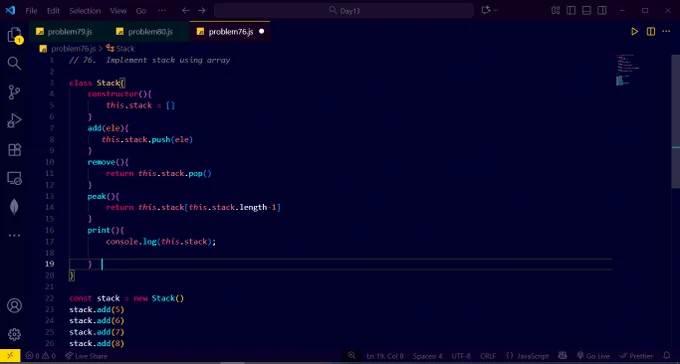
Task: Click 'console.log(this.stack);' line
Action: (161, 242)
